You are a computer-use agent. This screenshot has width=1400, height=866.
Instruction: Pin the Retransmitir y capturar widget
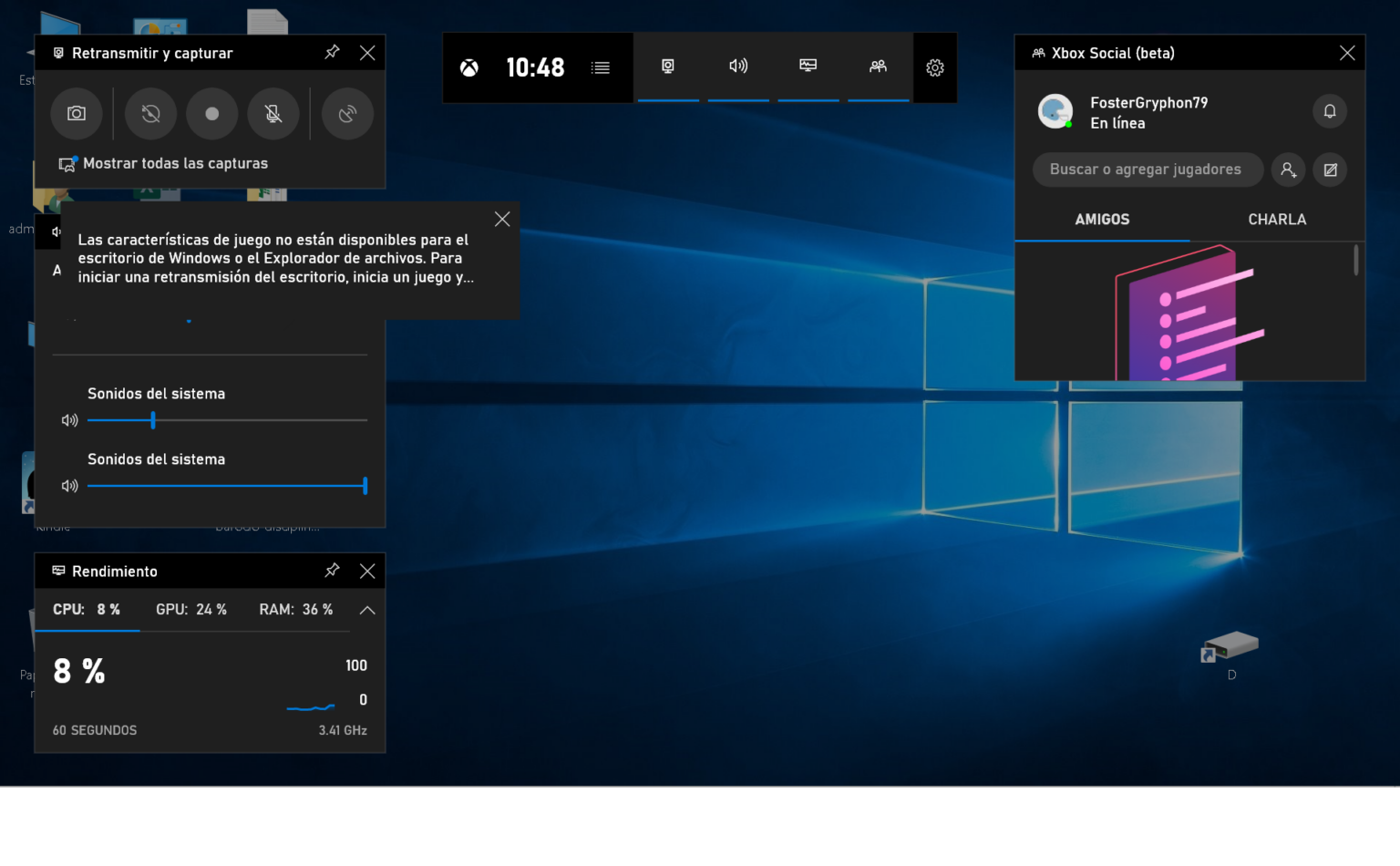point(332,53)
